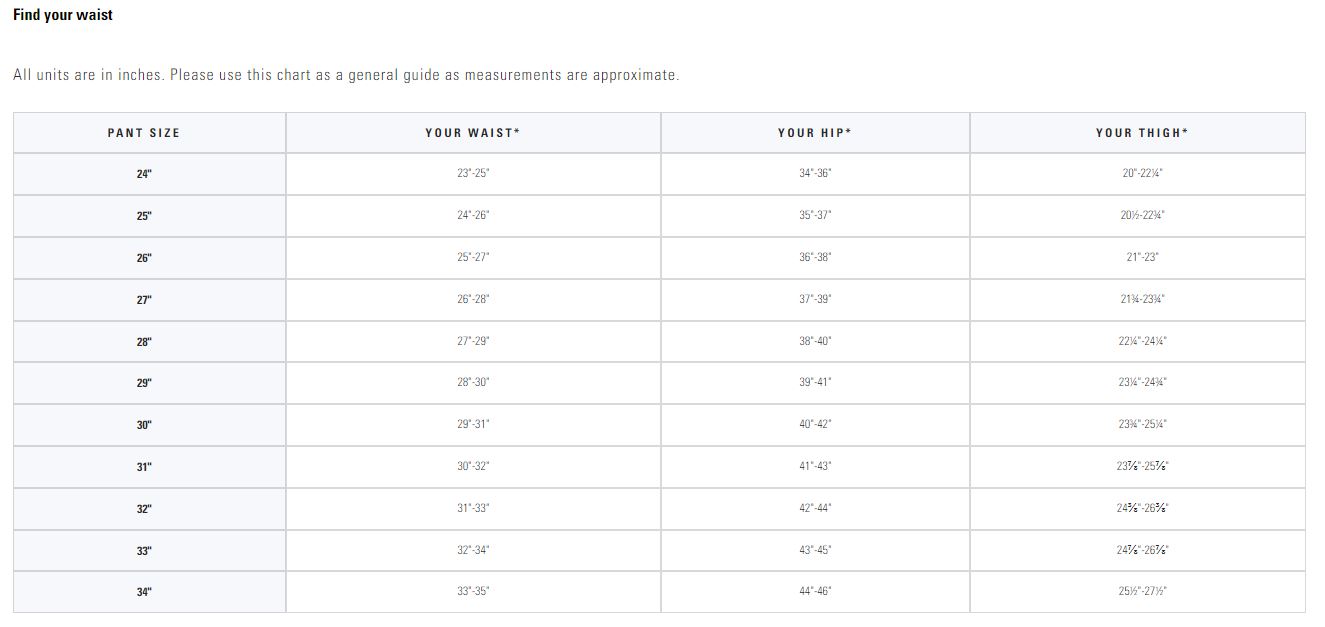Select the 38"-40" hip cell
1325x627 pixels.
[815, 342]
